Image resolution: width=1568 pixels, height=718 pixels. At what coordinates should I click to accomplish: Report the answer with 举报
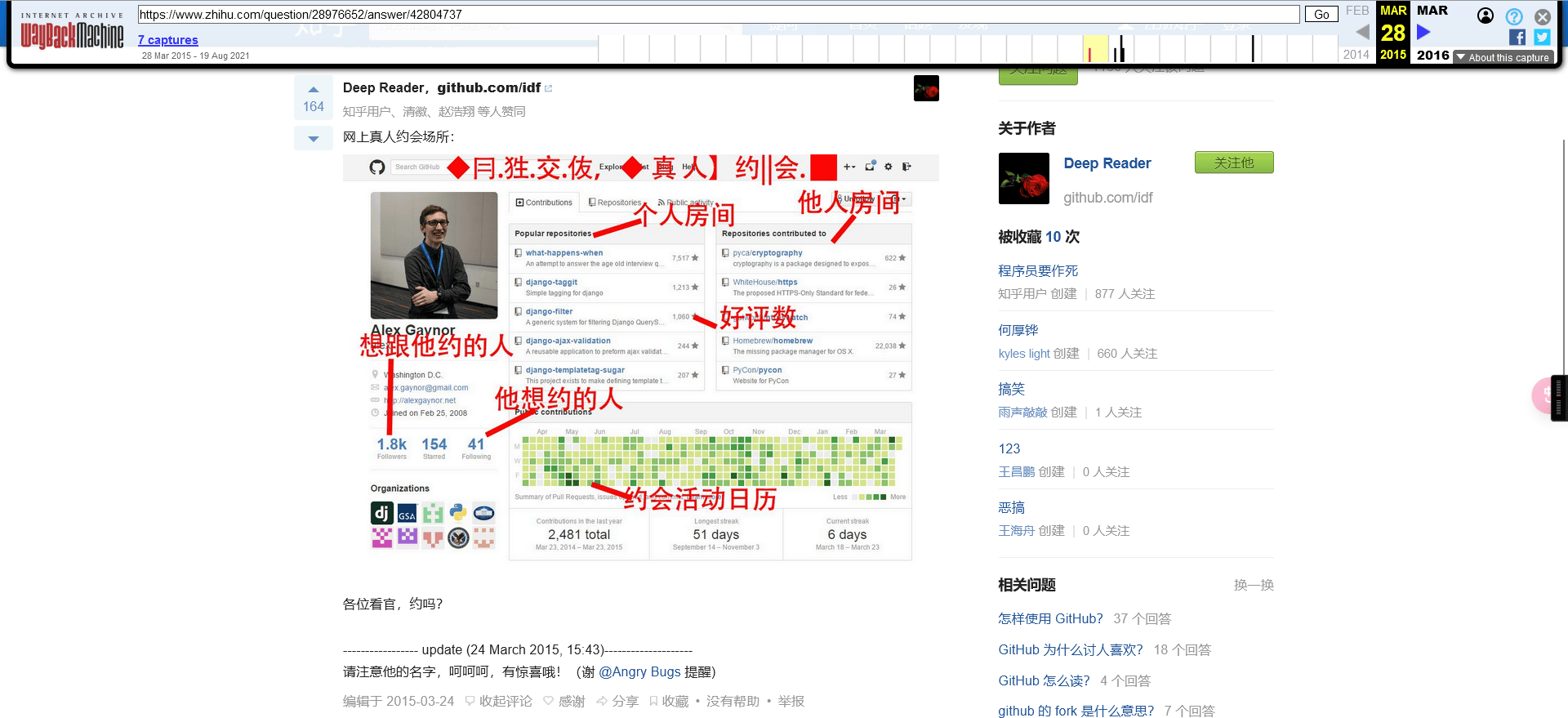pyautogui.click(x=791, y=702)
